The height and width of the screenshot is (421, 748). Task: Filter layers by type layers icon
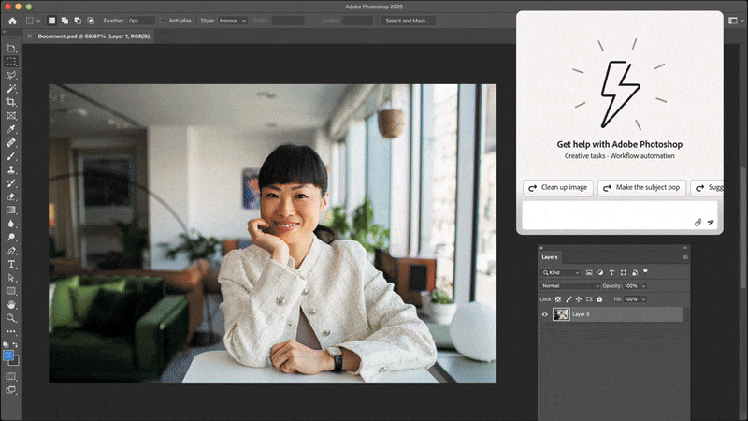pyautogui.click(x=611, y=272)
